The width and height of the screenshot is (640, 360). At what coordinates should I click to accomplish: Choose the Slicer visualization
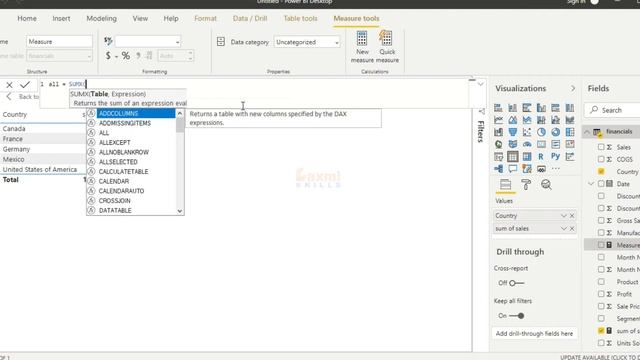tap(498, 157)
